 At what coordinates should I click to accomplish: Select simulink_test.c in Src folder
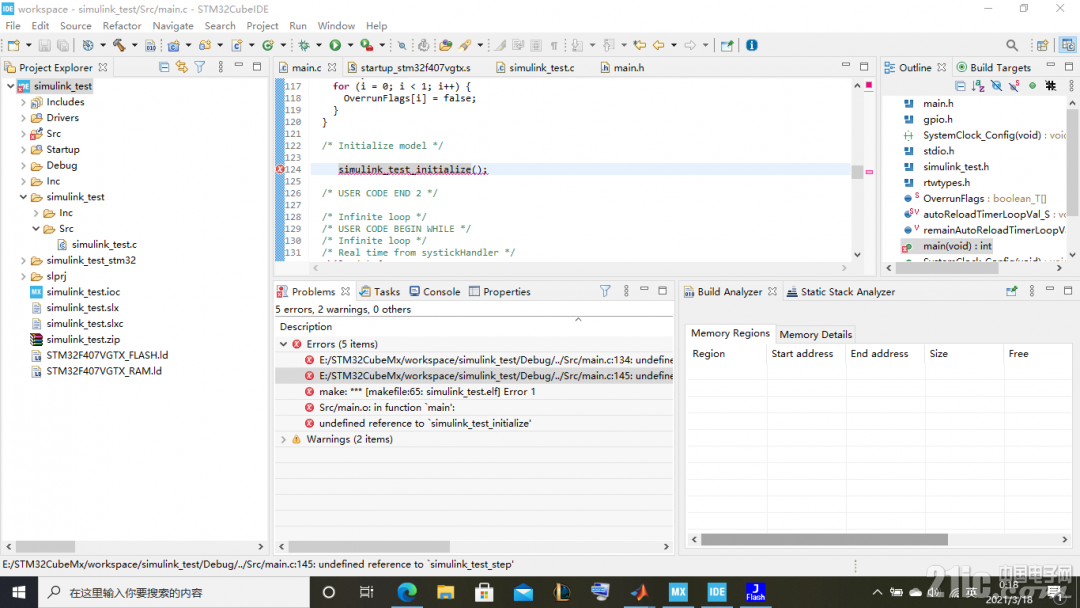tap(97, 244)
